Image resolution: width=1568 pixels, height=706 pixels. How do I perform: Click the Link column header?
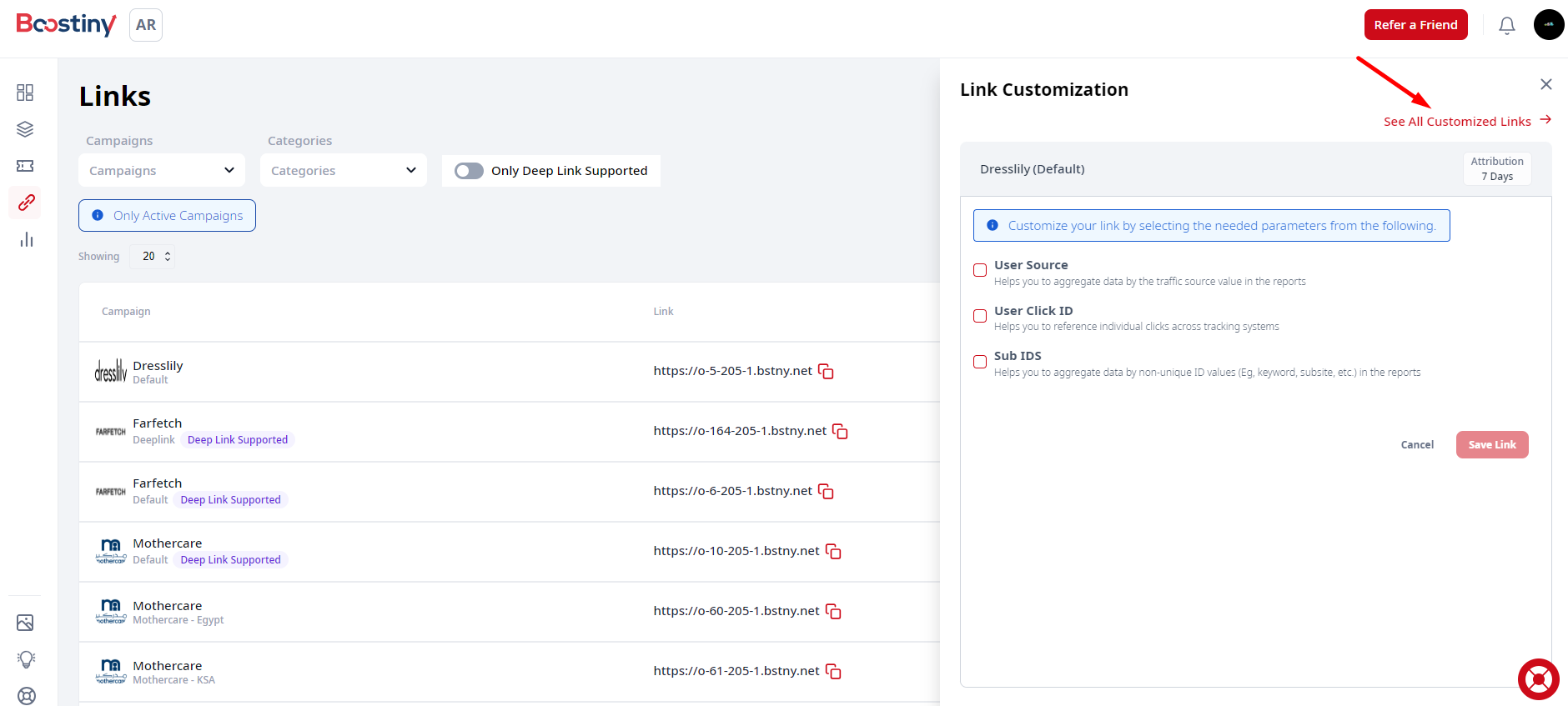click(663, 312)
